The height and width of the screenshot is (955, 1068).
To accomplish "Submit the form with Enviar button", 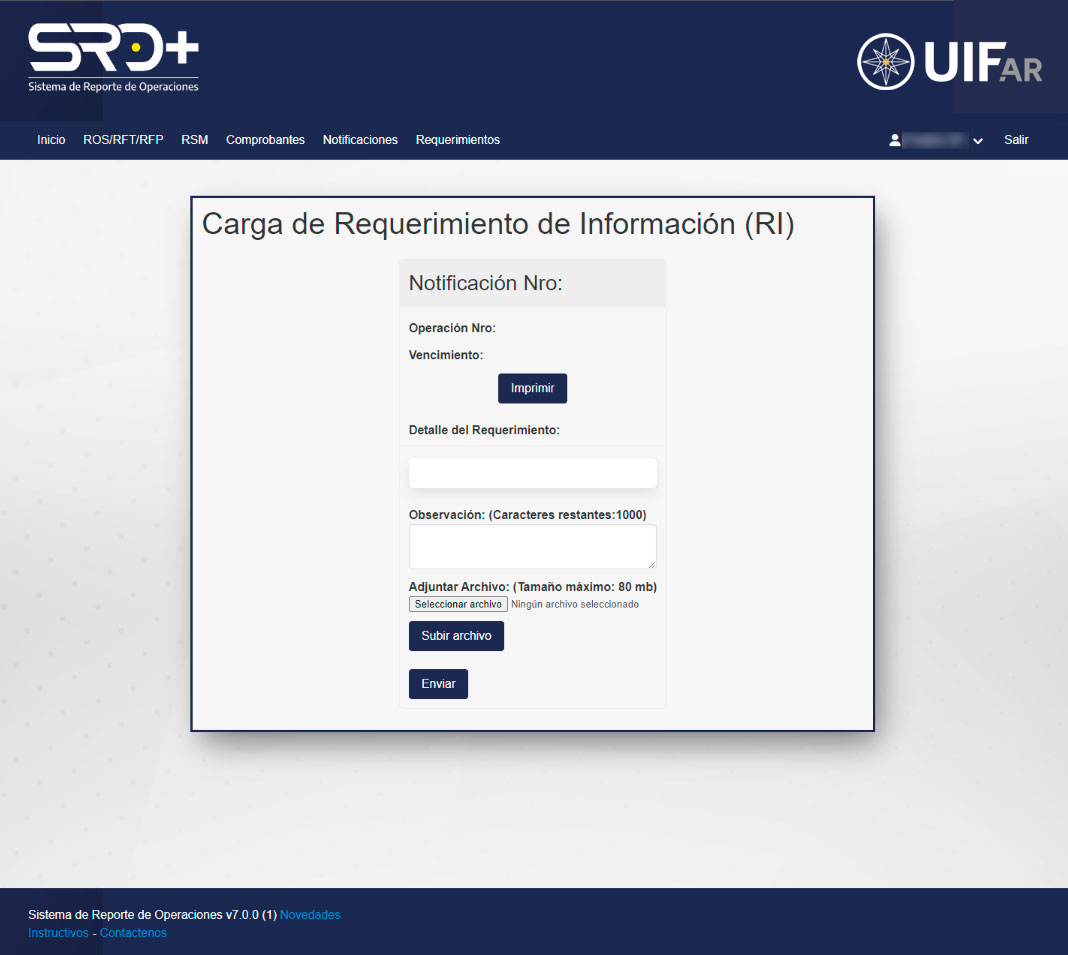I will pyautogui.click(x=438, y=684).
